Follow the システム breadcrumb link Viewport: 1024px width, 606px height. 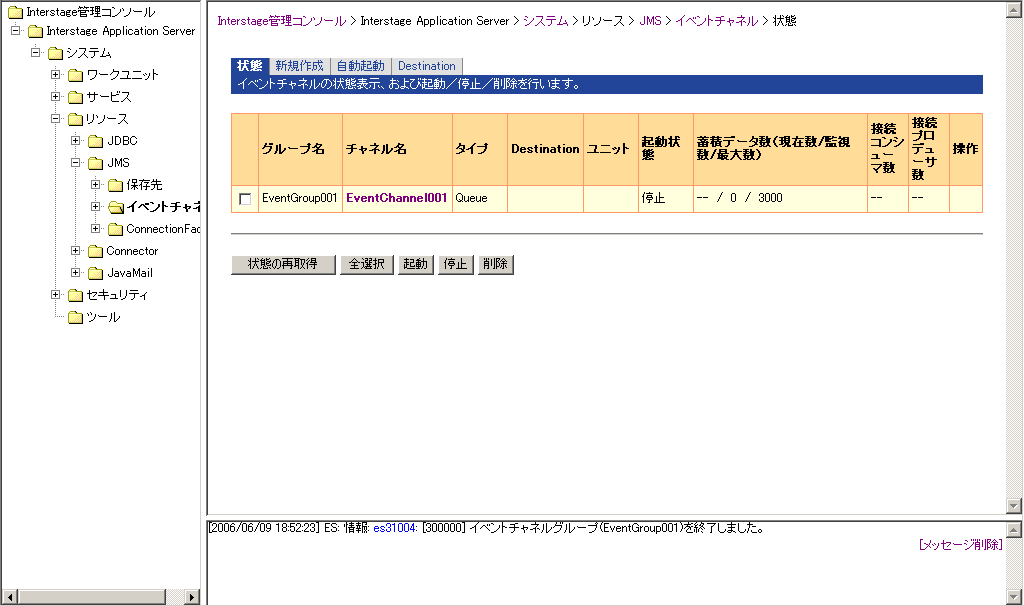545,21
